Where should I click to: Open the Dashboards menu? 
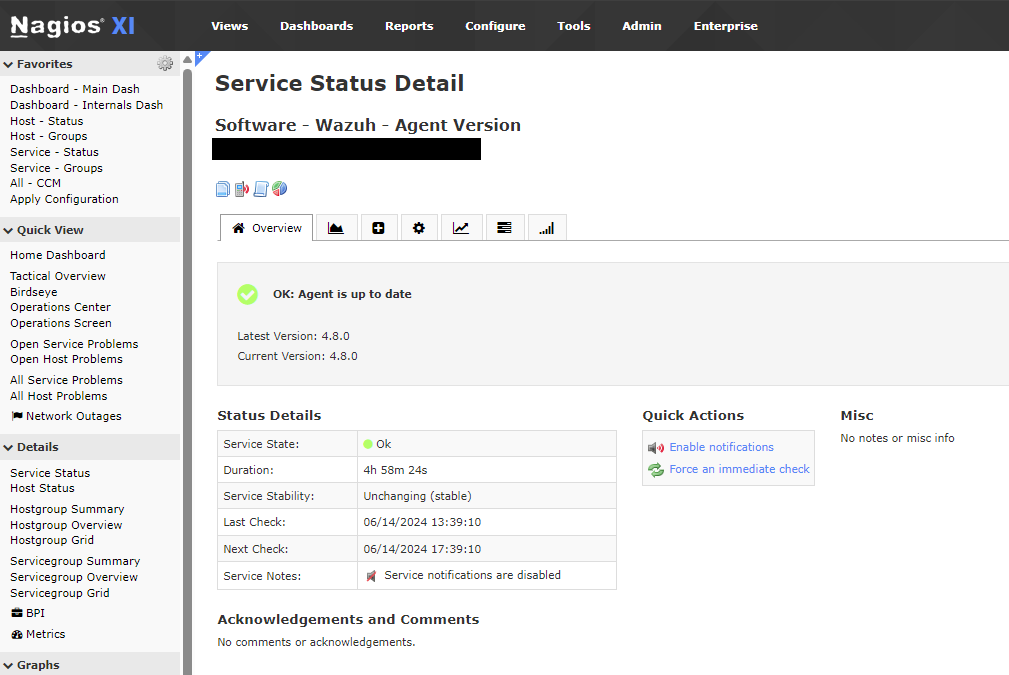(317, 26)
